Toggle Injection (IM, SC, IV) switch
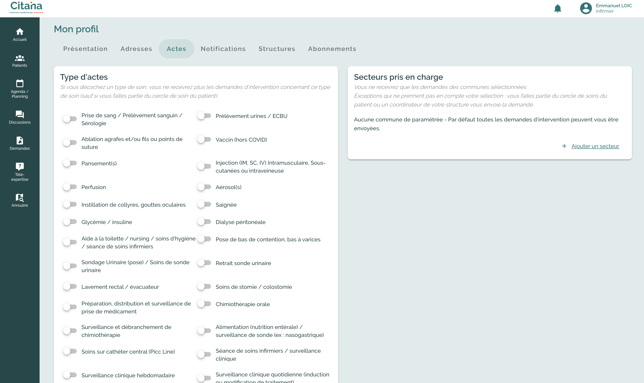This screenshot has width=644, height=383. coord(204,167)
